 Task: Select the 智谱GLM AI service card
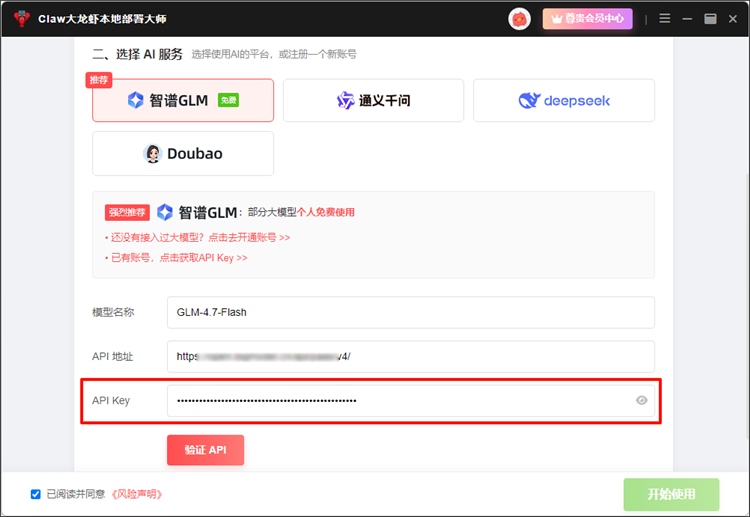pyautogui.click(x=182, y=100)
